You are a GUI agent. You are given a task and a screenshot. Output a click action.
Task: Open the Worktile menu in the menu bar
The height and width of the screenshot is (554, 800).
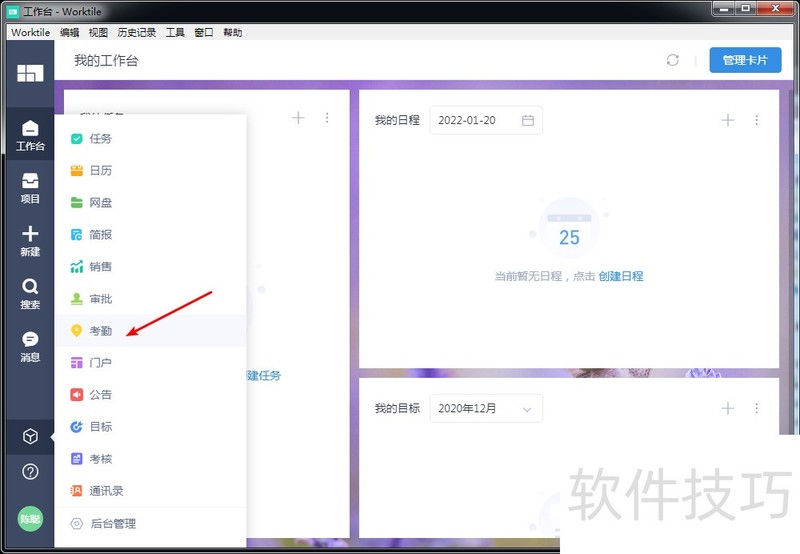pos(31,33)
